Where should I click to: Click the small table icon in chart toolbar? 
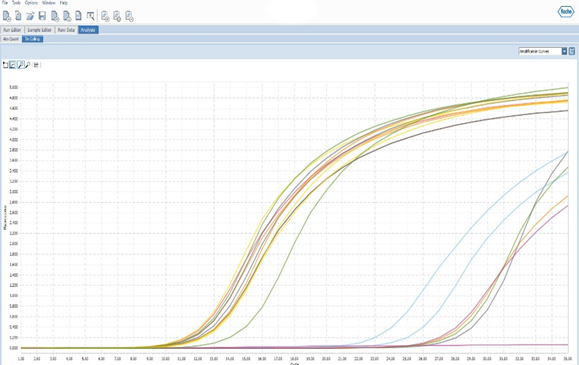click(36, 65)
